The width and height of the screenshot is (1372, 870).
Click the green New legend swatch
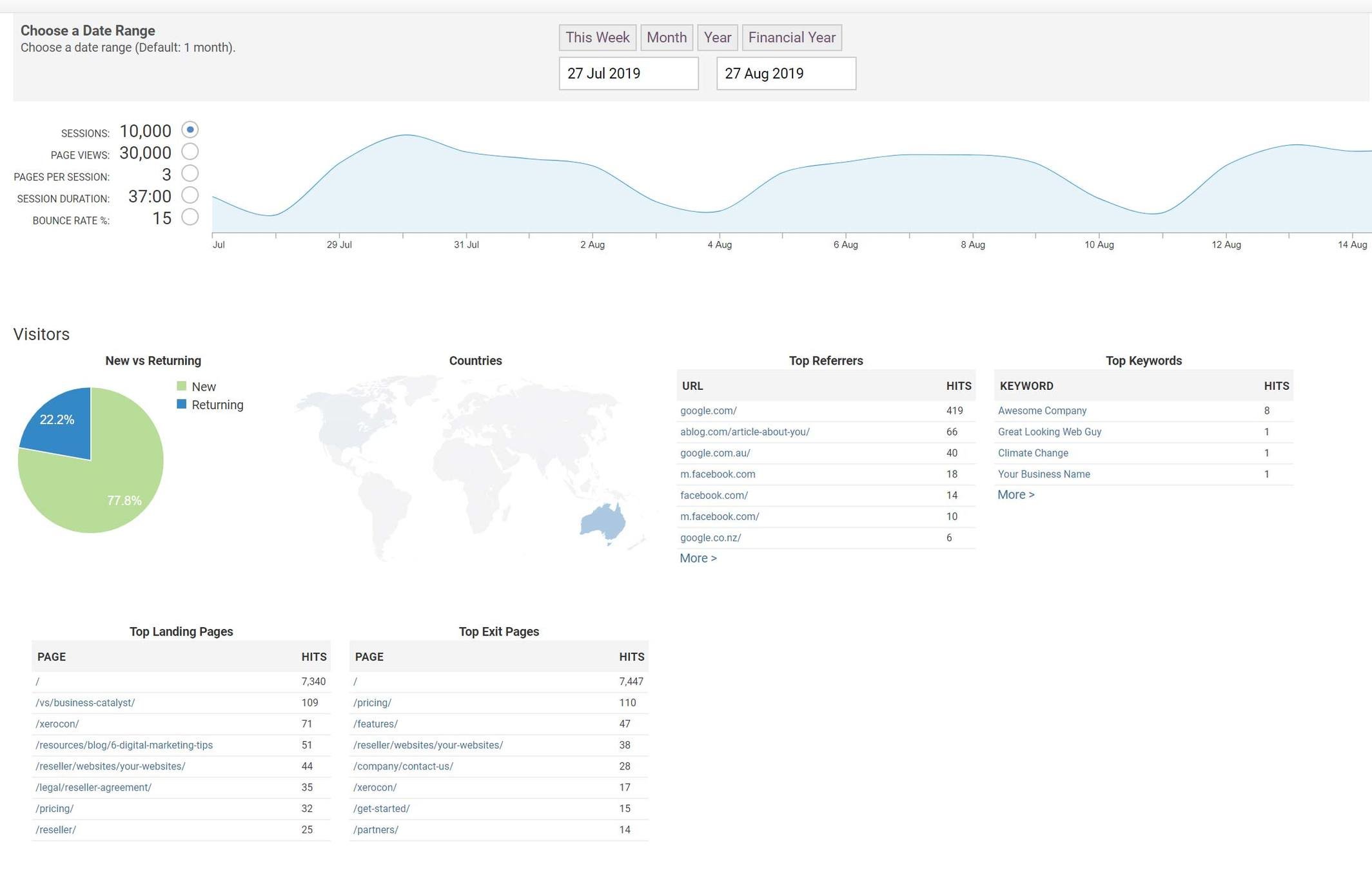pyautogui.click(x=182, y=386)
